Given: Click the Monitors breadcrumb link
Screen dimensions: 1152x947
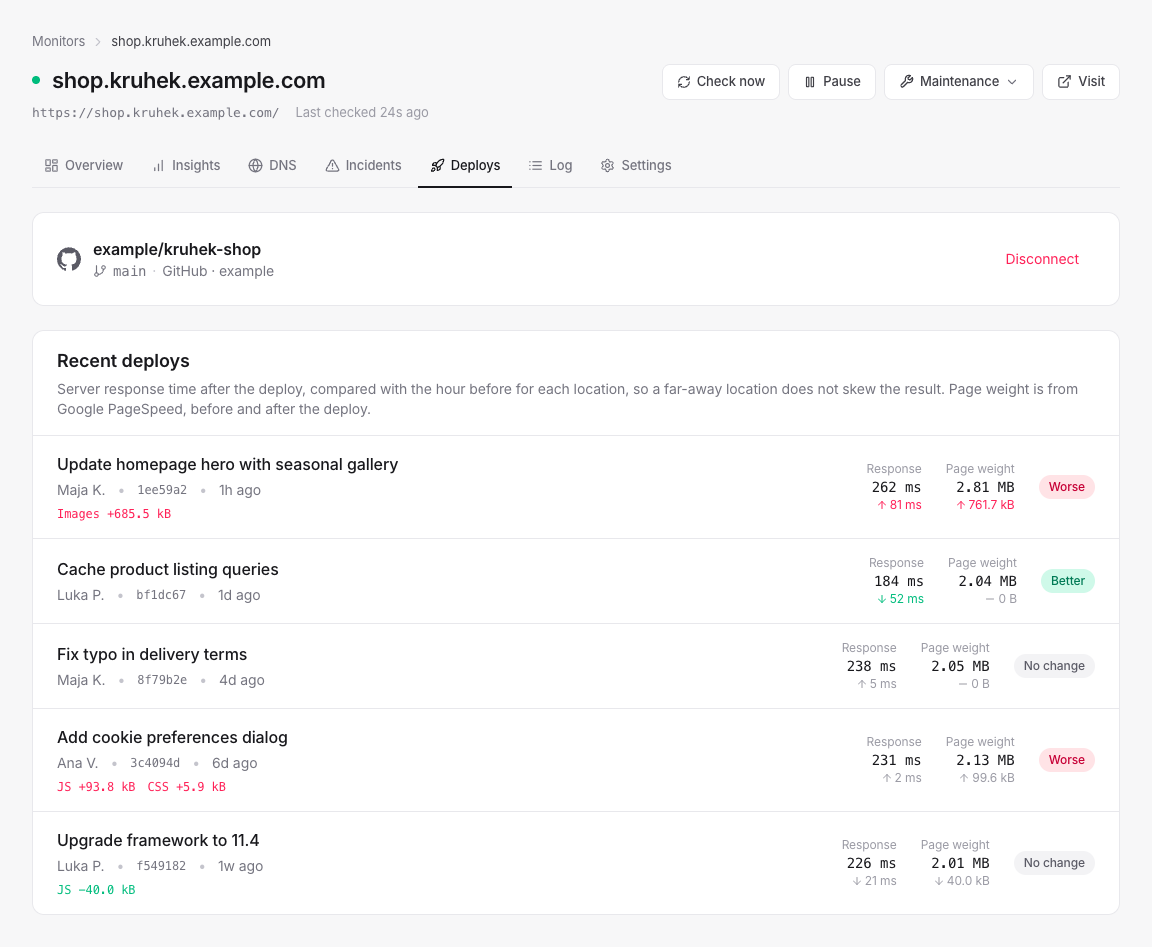Looking at the screenshot, I should tap(59, 41).
